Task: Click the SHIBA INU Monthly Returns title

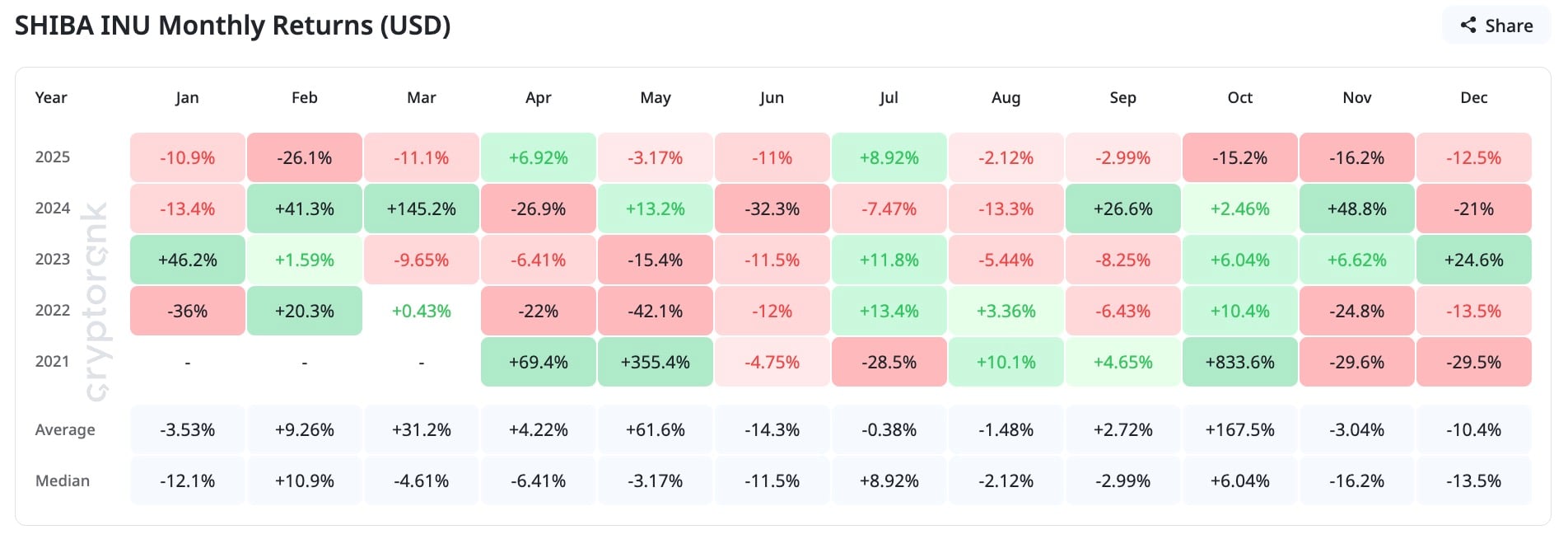Action: (x=232, y=26)
